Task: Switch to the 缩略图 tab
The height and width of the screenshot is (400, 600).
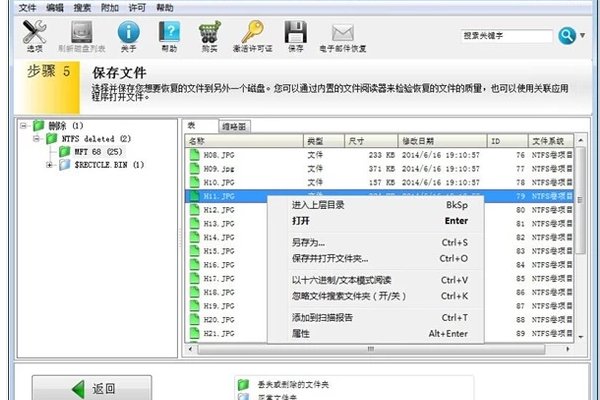Action: click(x=234, y=127)
